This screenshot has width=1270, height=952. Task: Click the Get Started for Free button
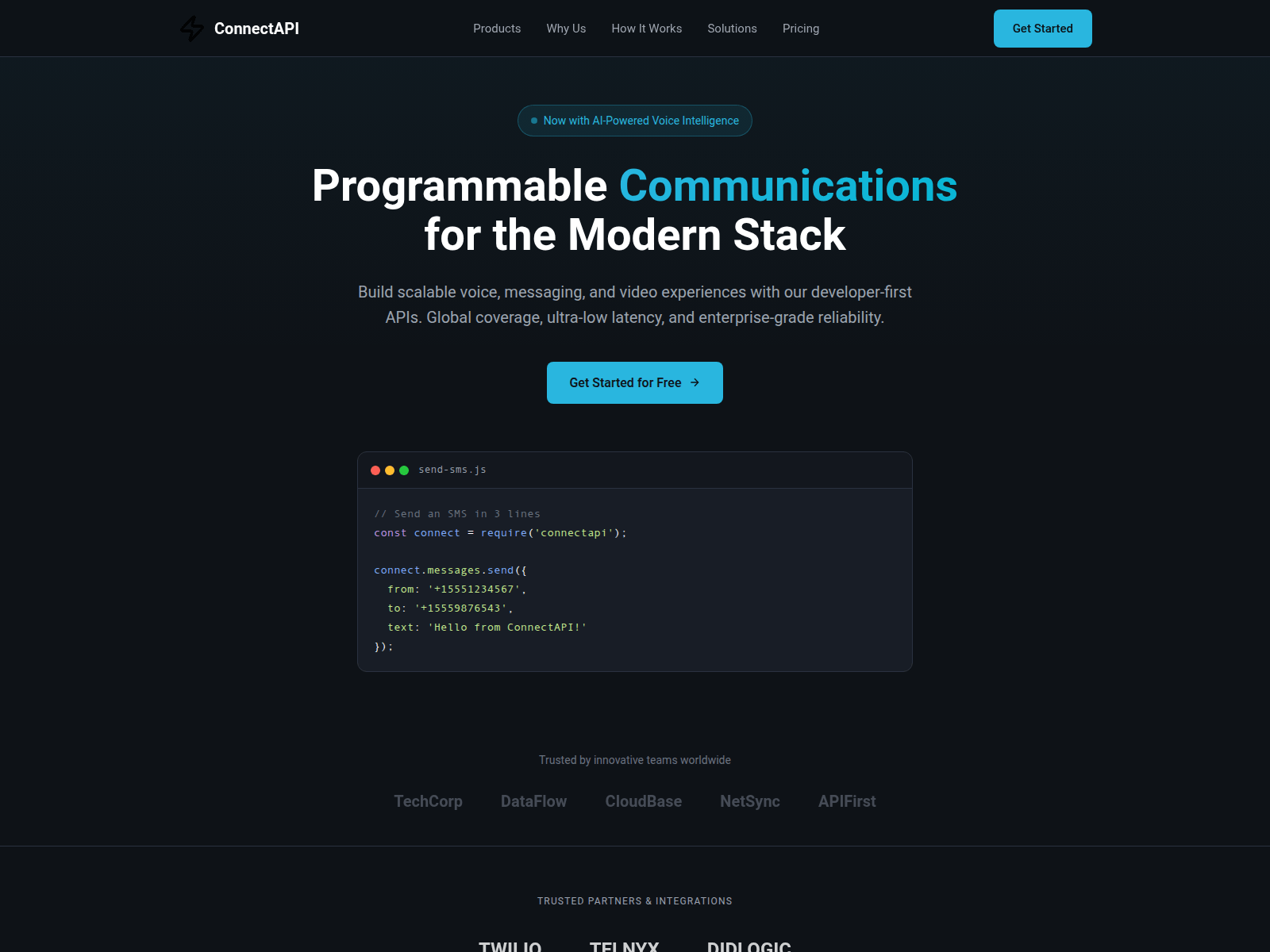[634, 382]
